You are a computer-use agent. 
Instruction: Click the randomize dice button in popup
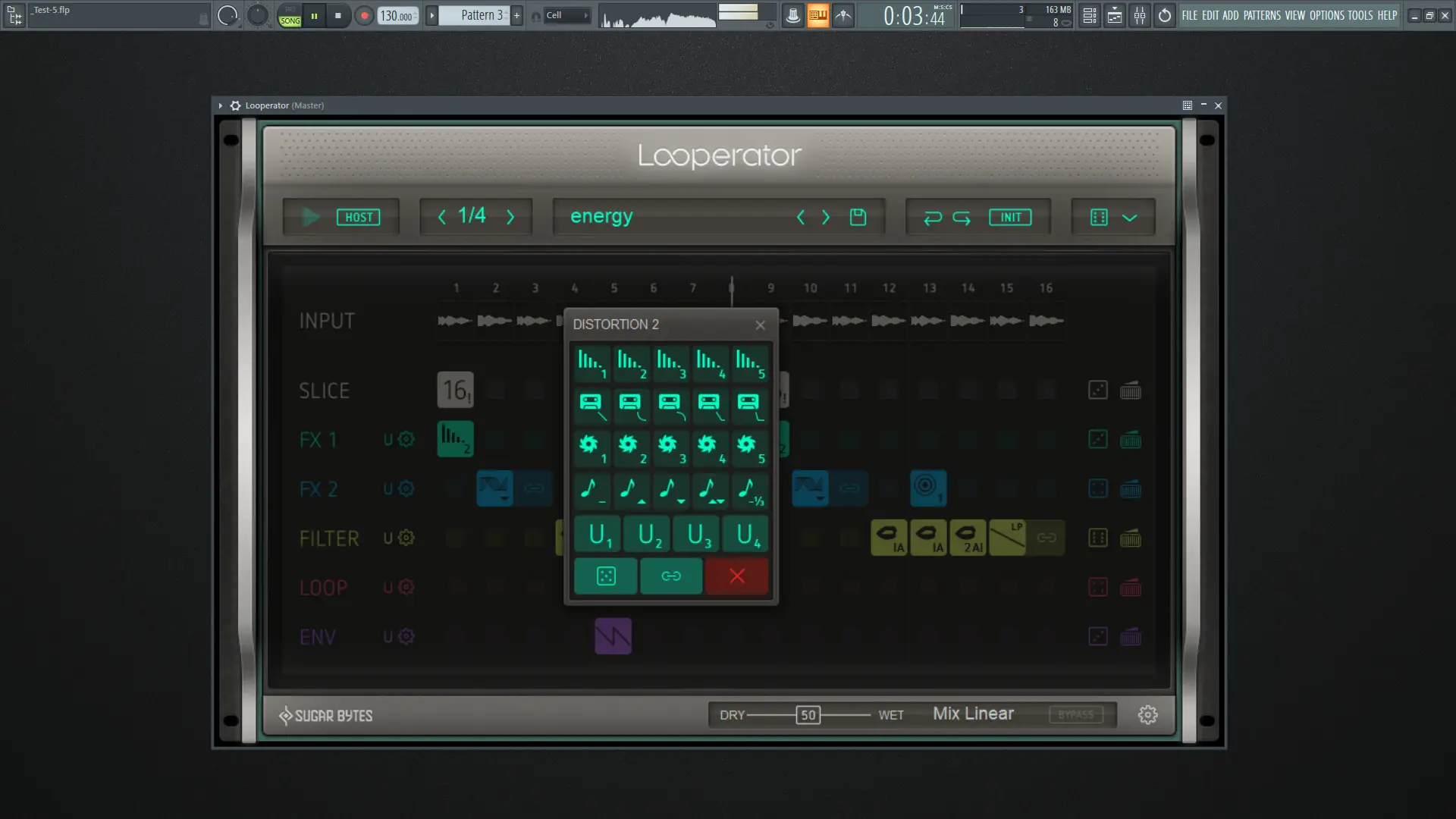click(605, 576)
